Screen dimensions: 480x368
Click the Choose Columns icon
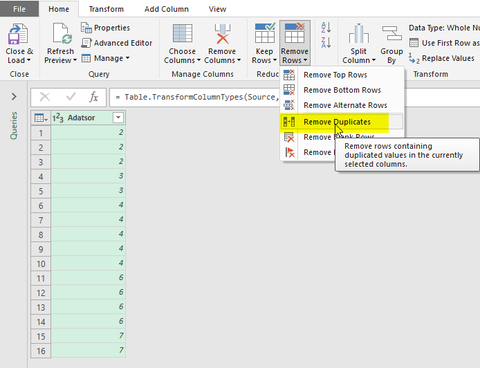(182, 34)
